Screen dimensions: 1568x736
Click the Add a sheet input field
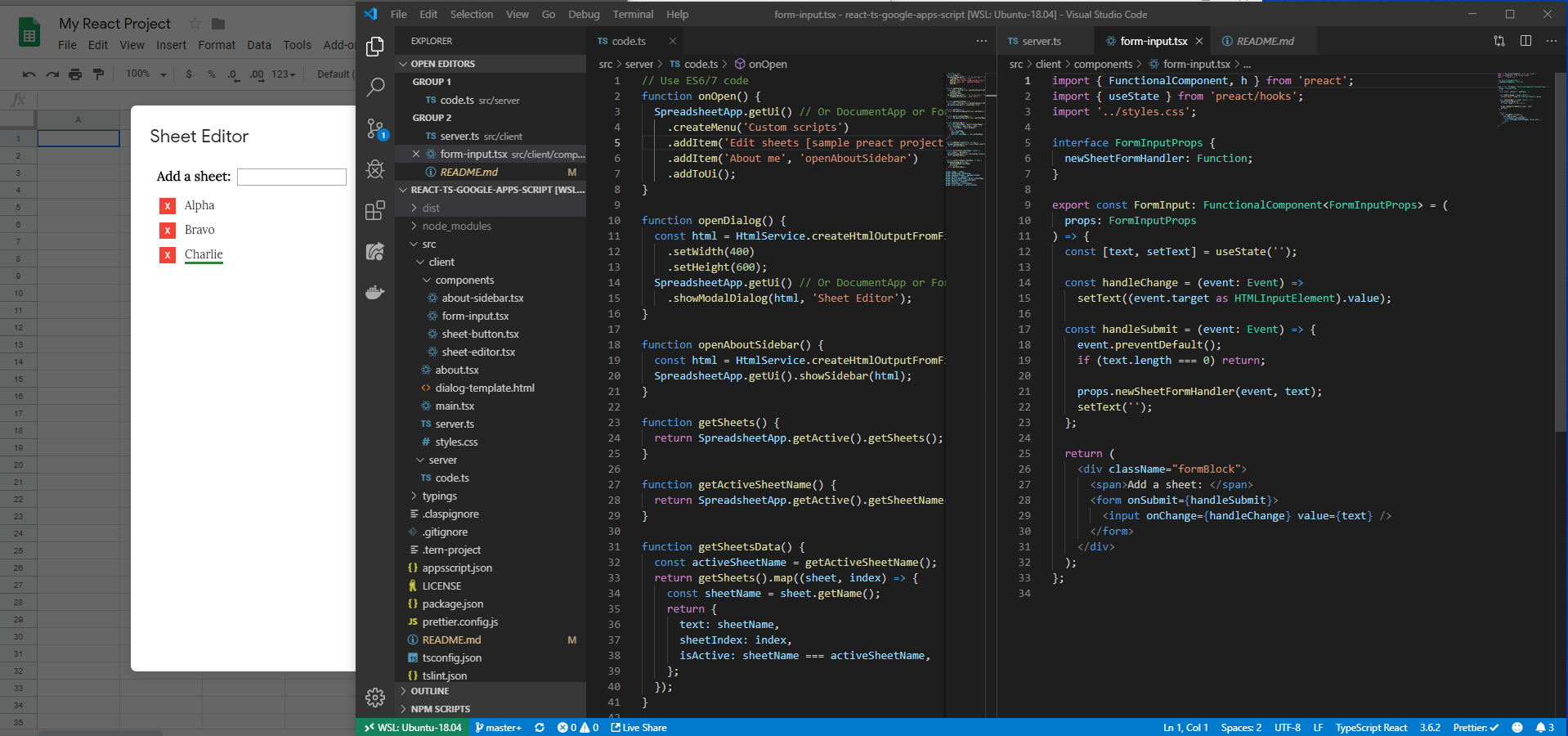point(292,177)
